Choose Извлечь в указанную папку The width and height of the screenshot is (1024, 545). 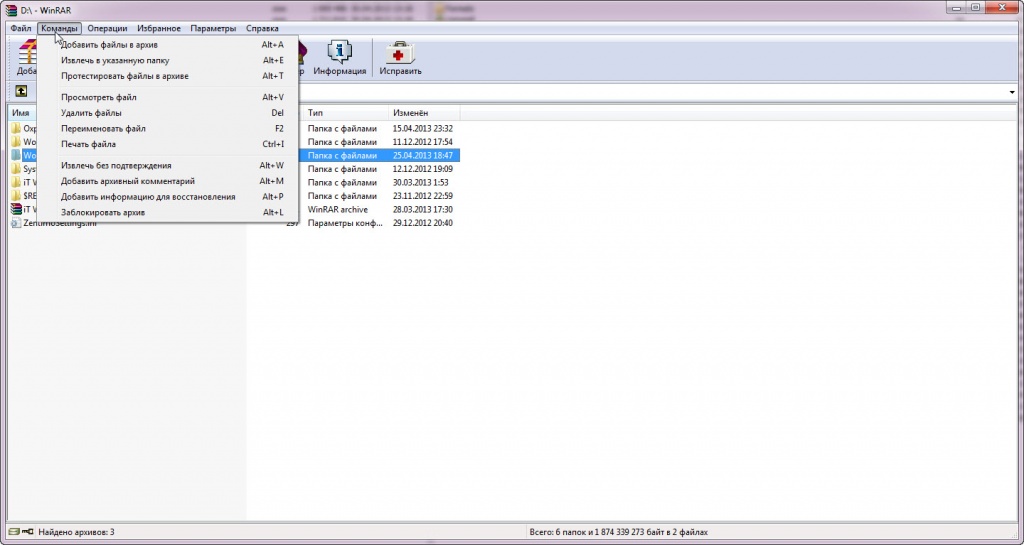(x=168, y=60)
